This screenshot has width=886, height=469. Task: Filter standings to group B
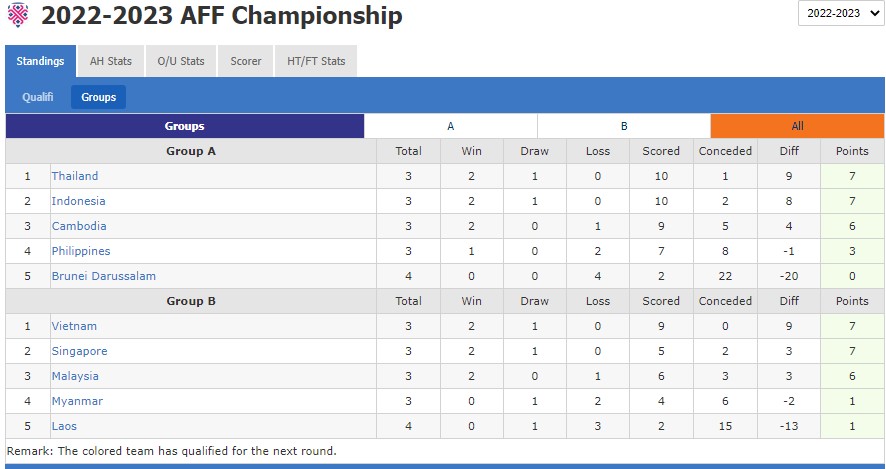pyautogui.click(x=624, y=126)
